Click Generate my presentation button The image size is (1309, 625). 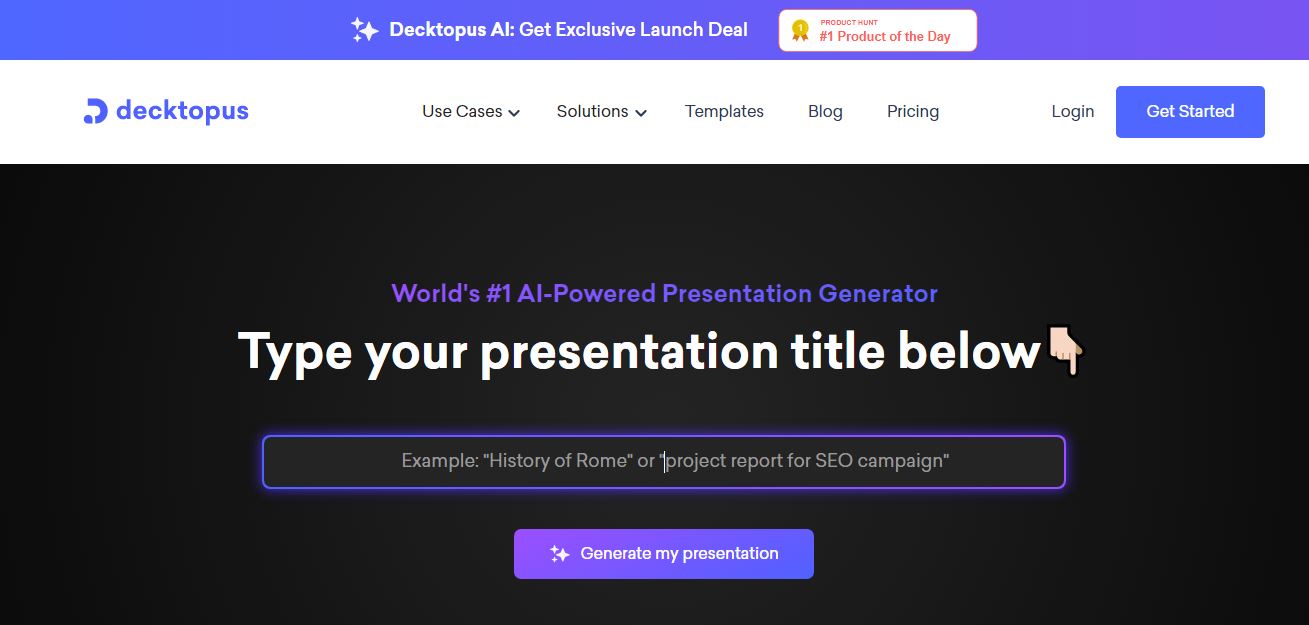coord(664,554)
